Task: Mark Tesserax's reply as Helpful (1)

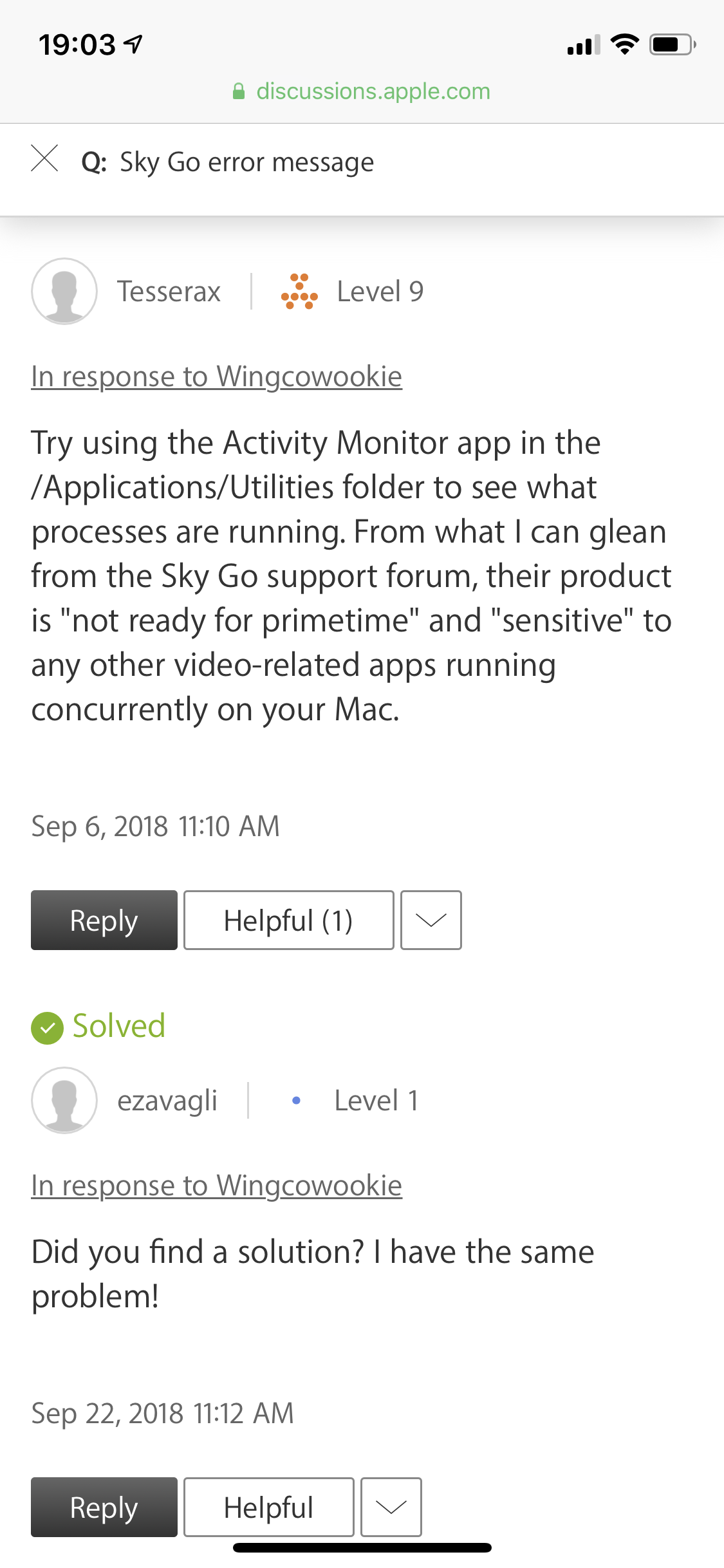Action: click(x=288, y=920)
